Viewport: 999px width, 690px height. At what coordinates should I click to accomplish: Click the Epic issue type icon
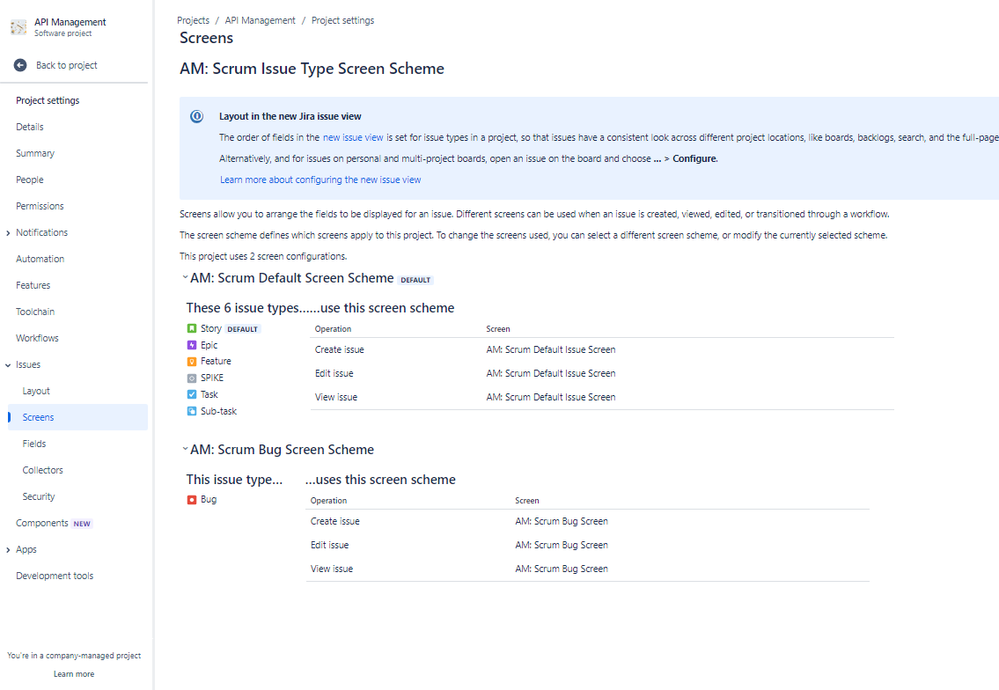tap(193, 345)
